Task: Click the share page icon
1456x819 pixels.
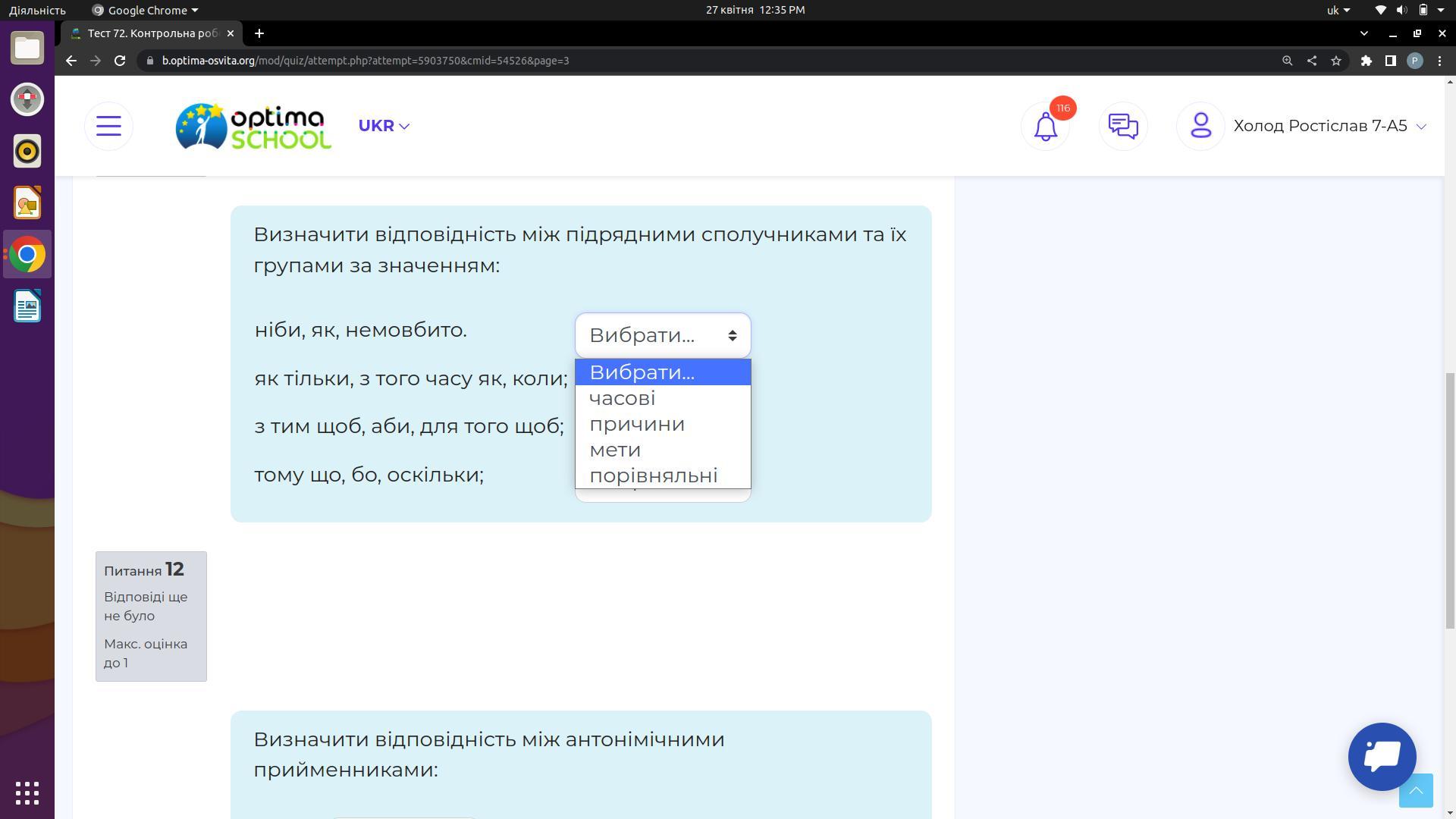Action: (1311, 61)
